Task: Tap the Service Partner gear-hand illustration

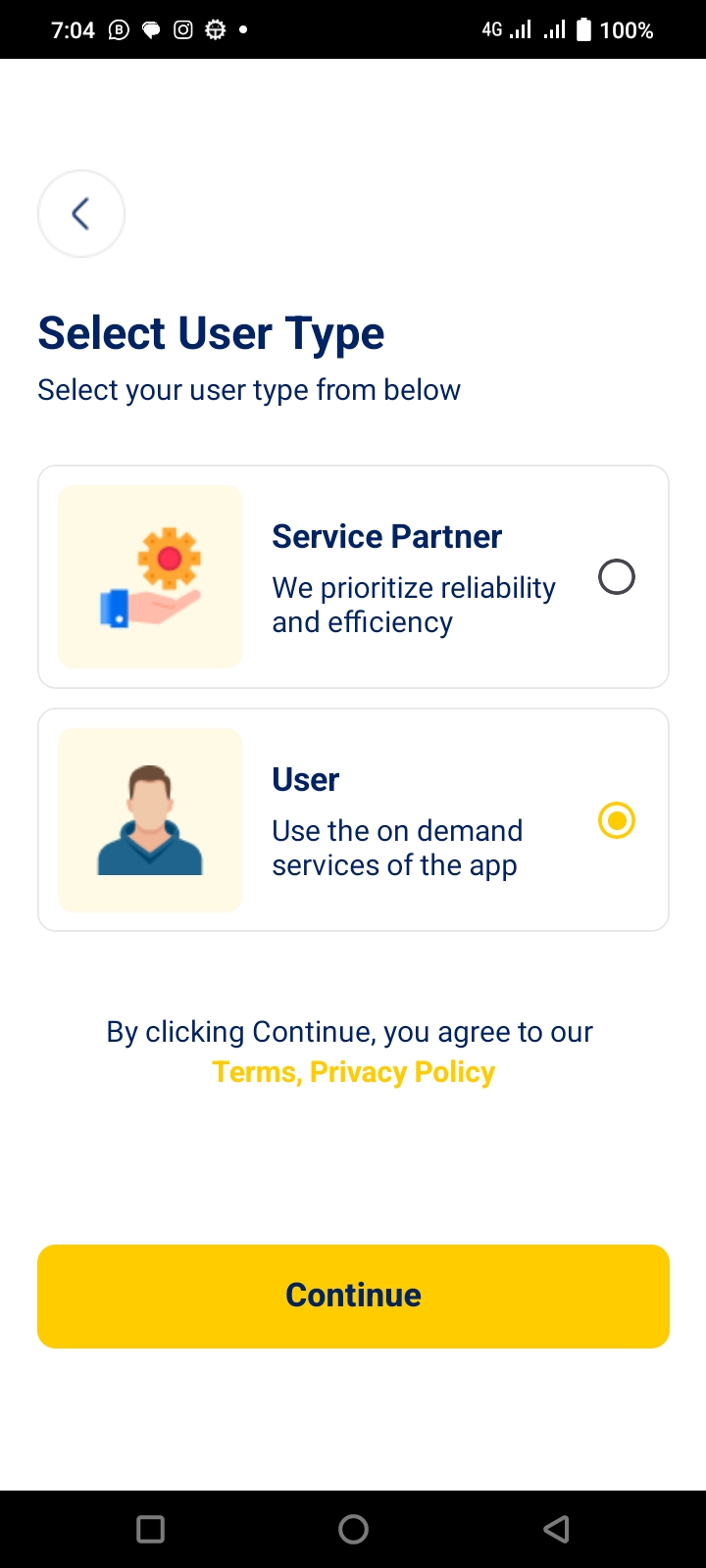Action: pos(150,577)
